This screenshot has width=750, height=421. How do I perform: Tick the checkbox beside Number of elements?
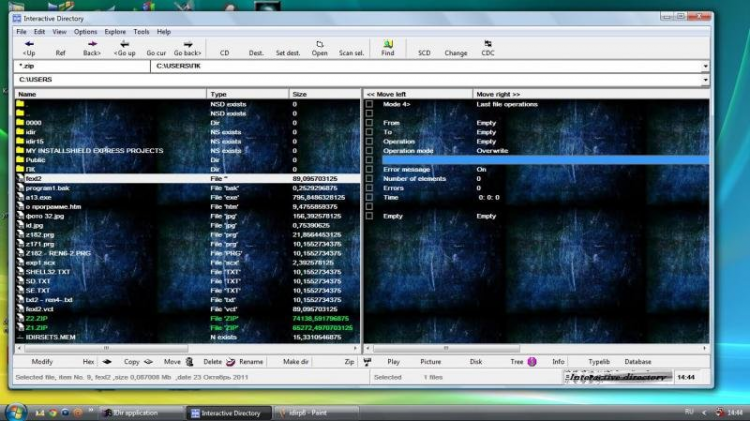[x=369, y=178]
